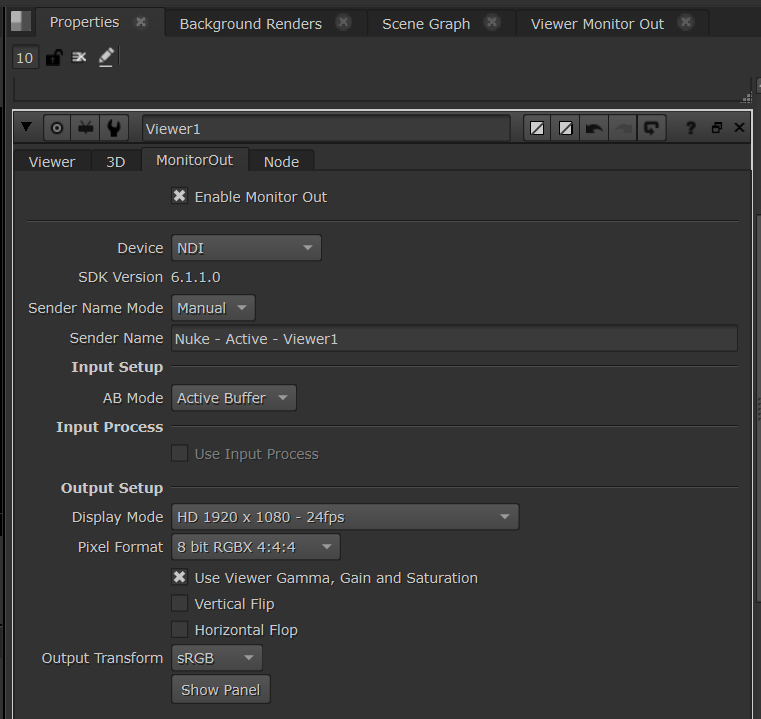761x719 pixels.
Task: Collapse the Viewer1 panel with disclosure triangle
Action: pyautogui.click(x=26, y=128)
